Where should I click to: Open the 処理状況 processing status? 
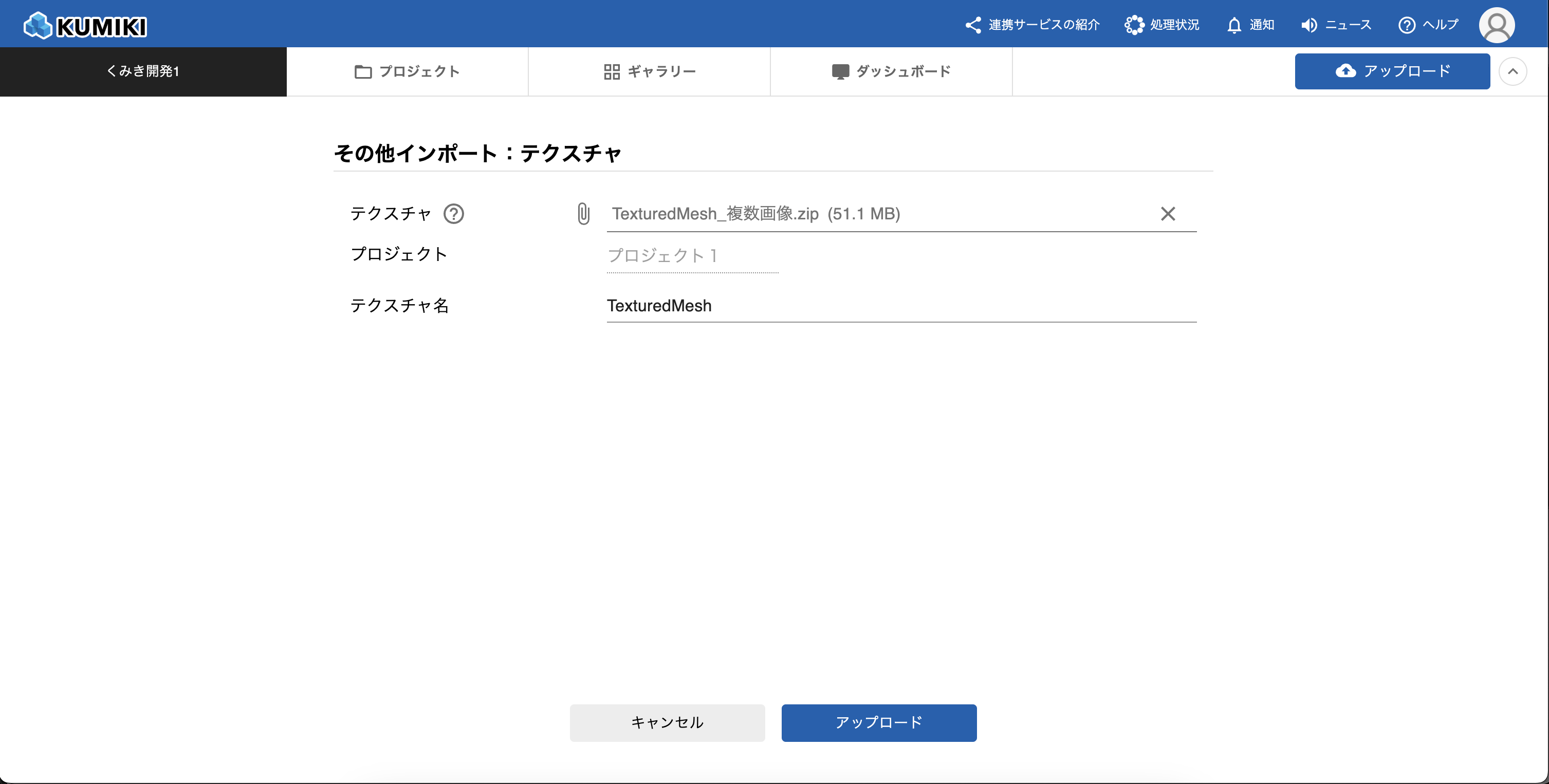(x=1161, y=25)
